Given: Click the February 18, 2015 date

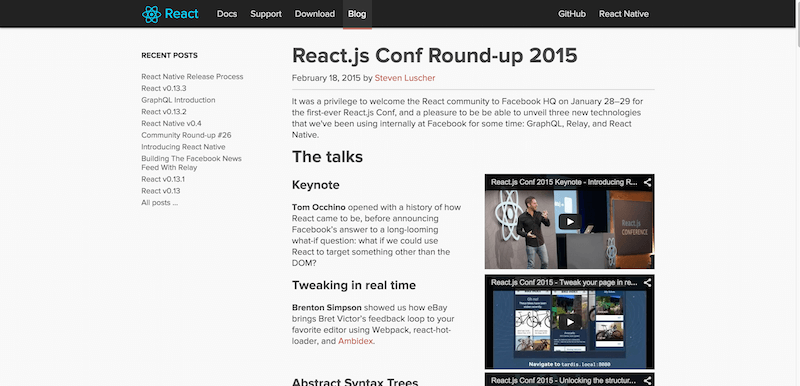Looking at the screenshot, I should coord(326,78).
